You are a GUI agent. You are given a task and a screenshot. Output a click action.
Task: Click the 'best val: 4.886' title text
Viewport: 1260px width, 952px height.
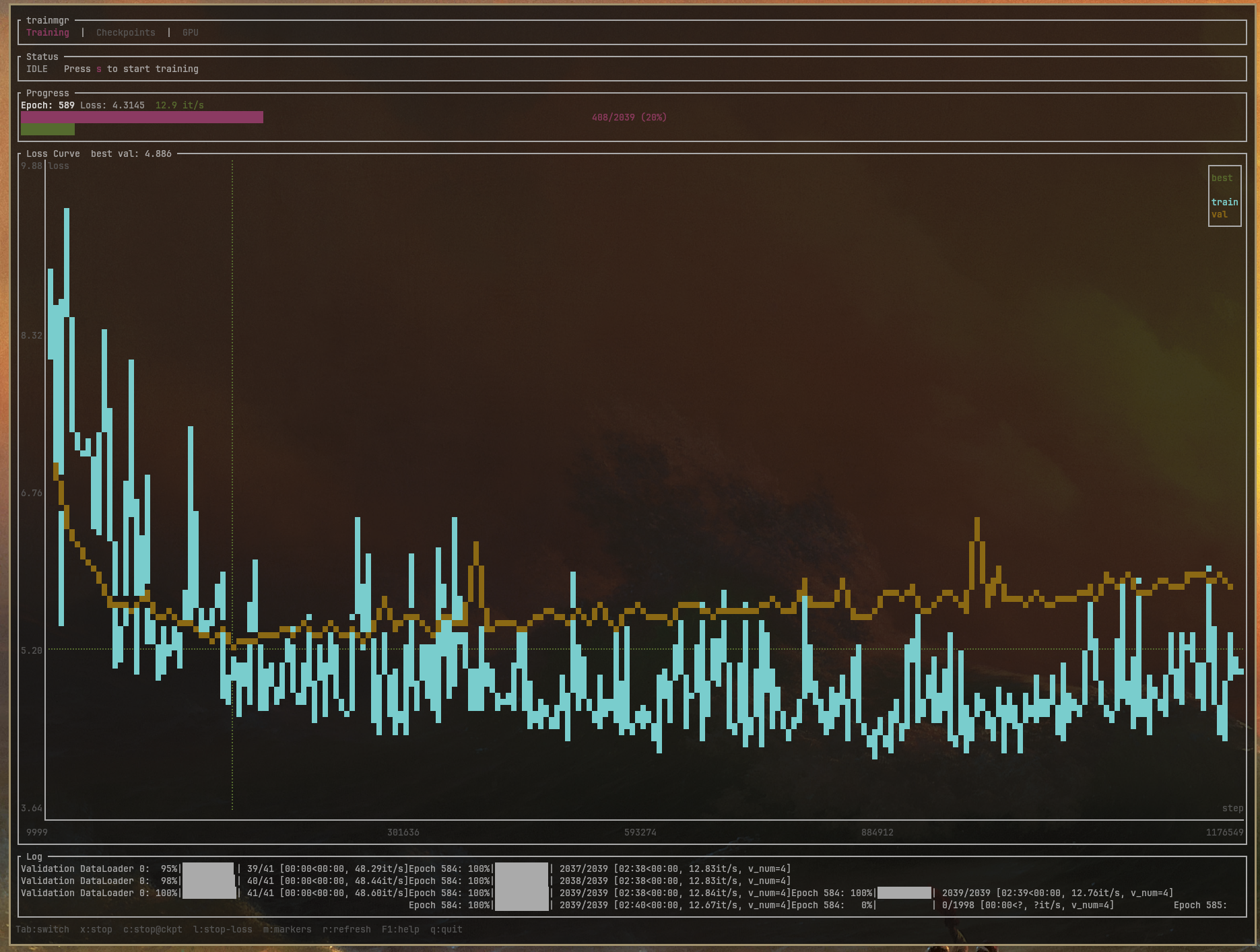(131, 154)
